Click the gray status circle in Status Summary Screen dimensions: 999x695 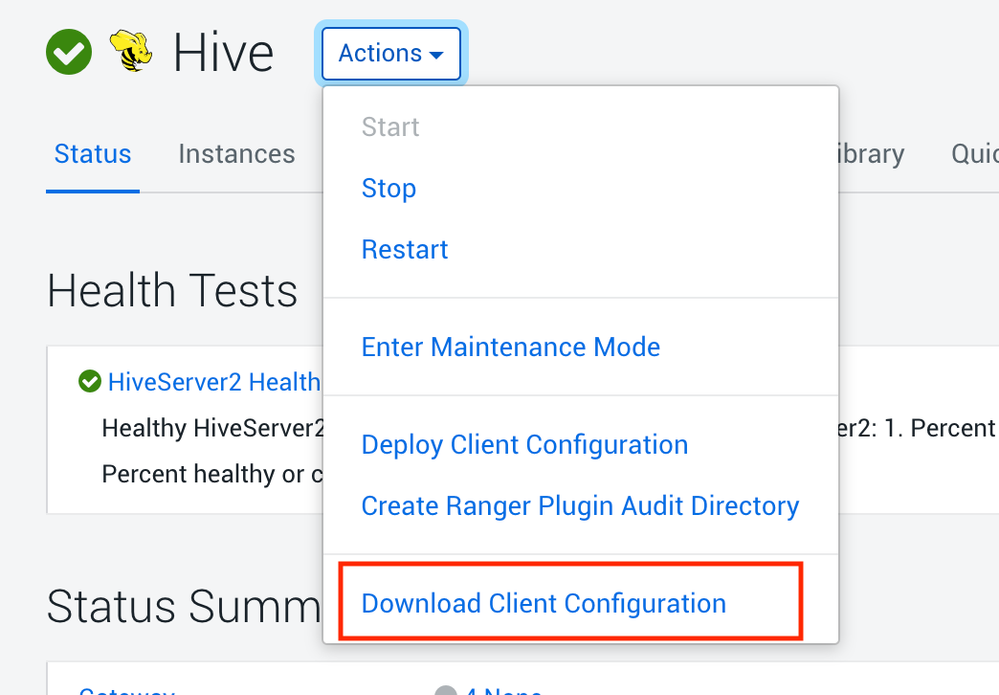click(x=446, y=690)
